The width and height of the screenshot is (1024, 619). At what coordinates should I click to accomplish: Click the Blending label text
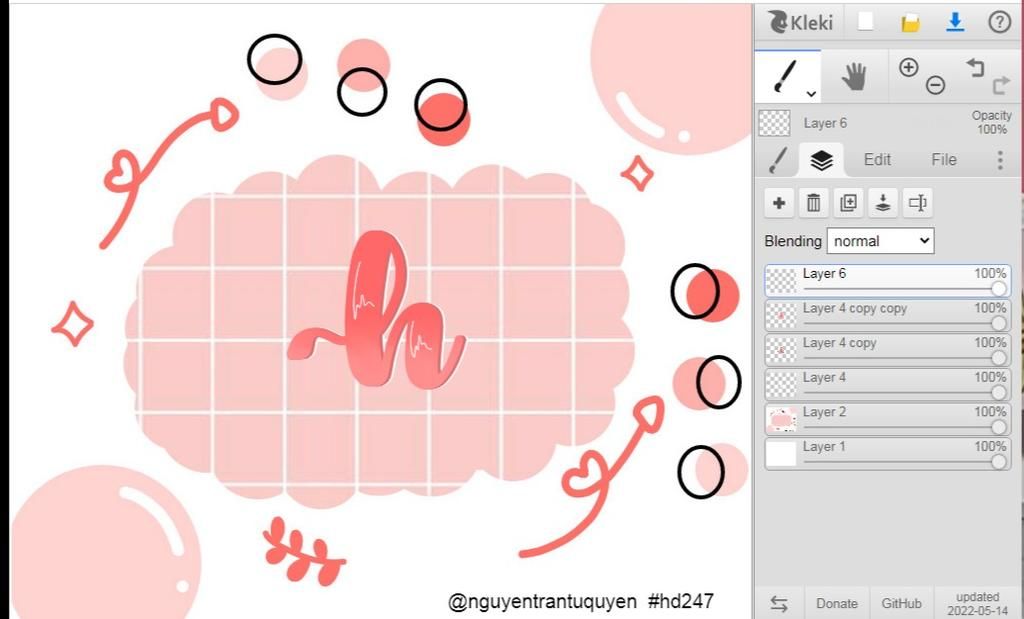tap(793, 241)
